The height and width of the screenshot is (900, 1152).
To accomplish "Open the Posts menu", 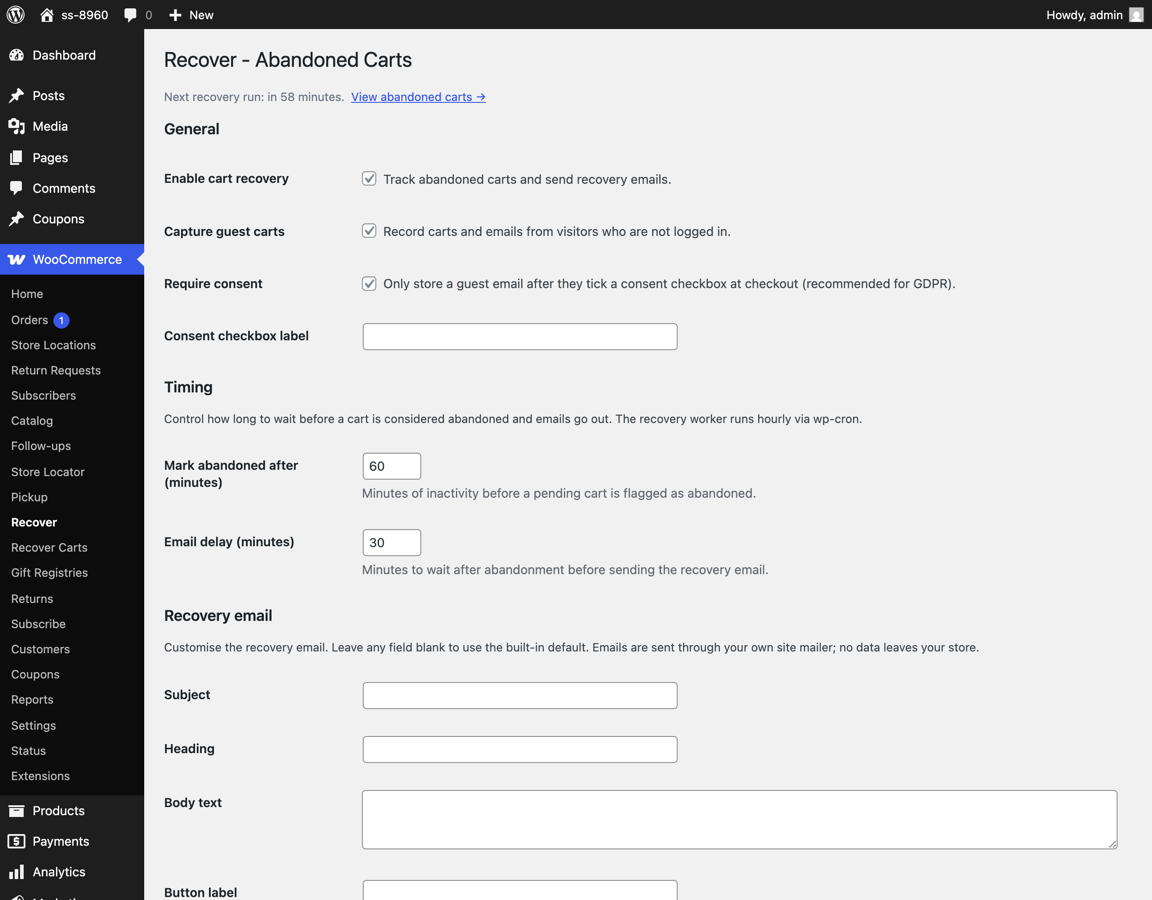I will (72, 96).
